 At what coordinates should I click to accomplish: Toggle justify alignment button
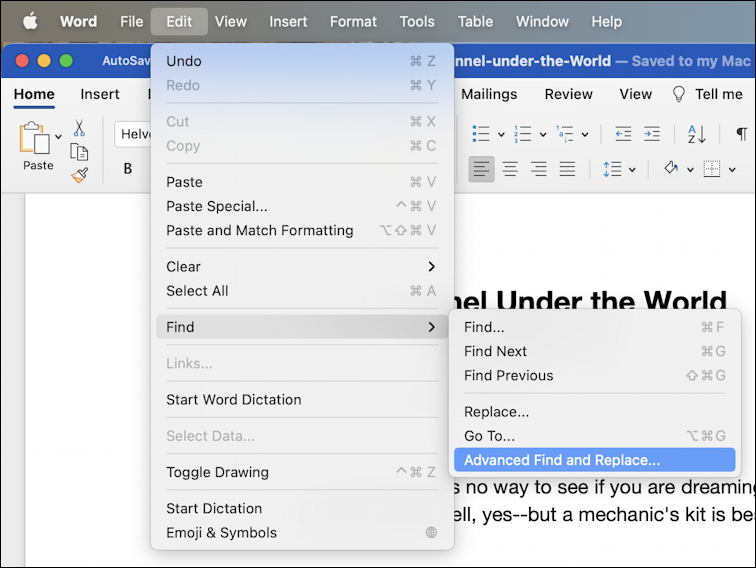pos(567,169)
